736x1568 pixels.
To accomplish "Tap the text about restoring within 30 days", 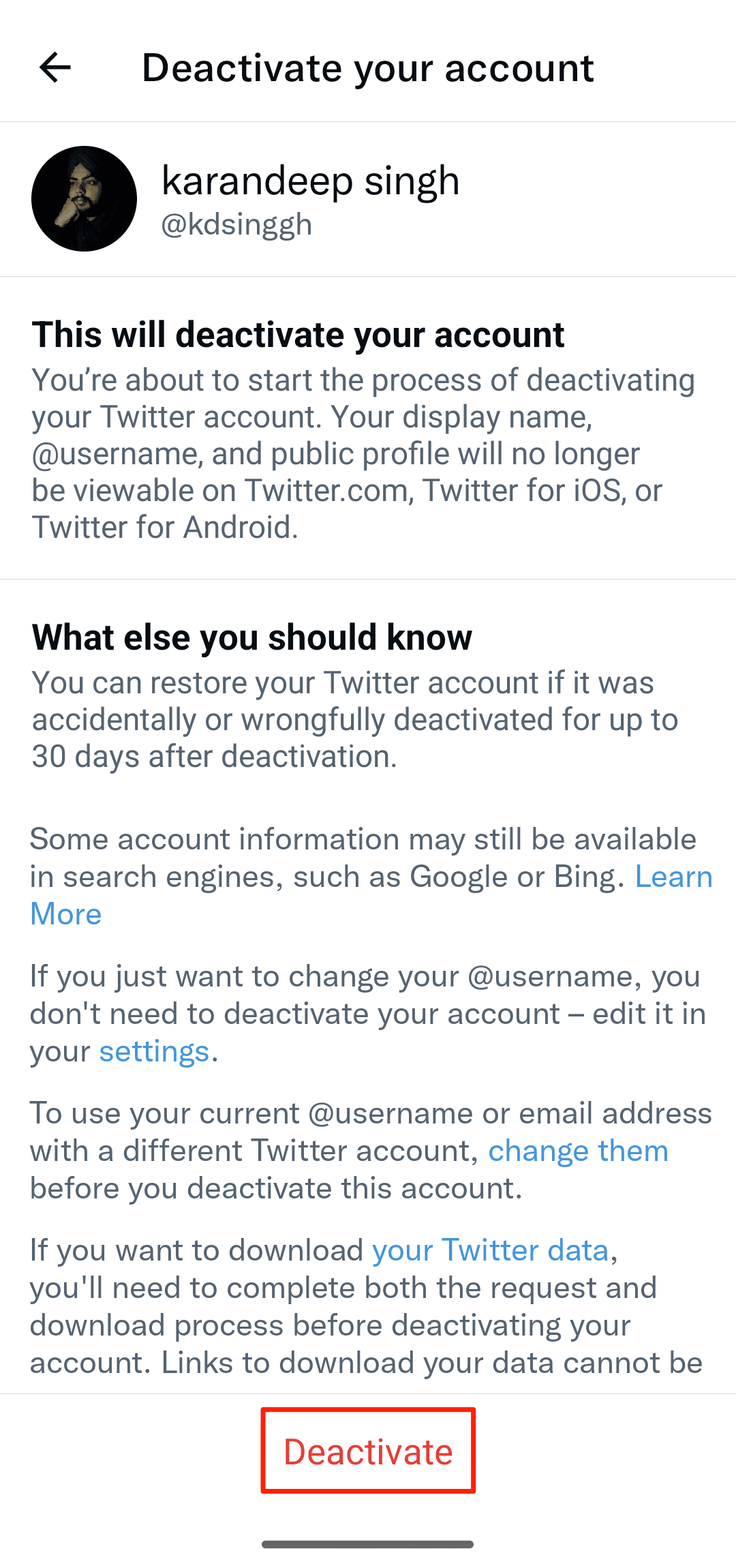I will point(354,720).
